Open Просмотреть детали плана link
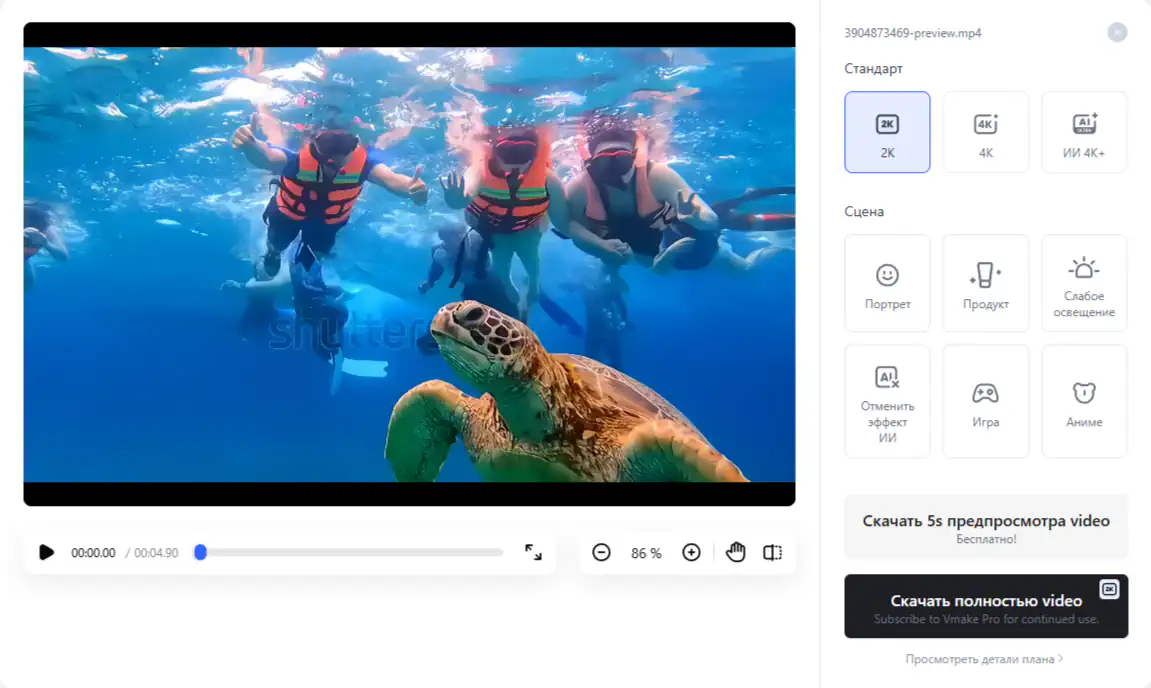The height and width of the screenshot is (688, 1151). (x=984, y=659)
